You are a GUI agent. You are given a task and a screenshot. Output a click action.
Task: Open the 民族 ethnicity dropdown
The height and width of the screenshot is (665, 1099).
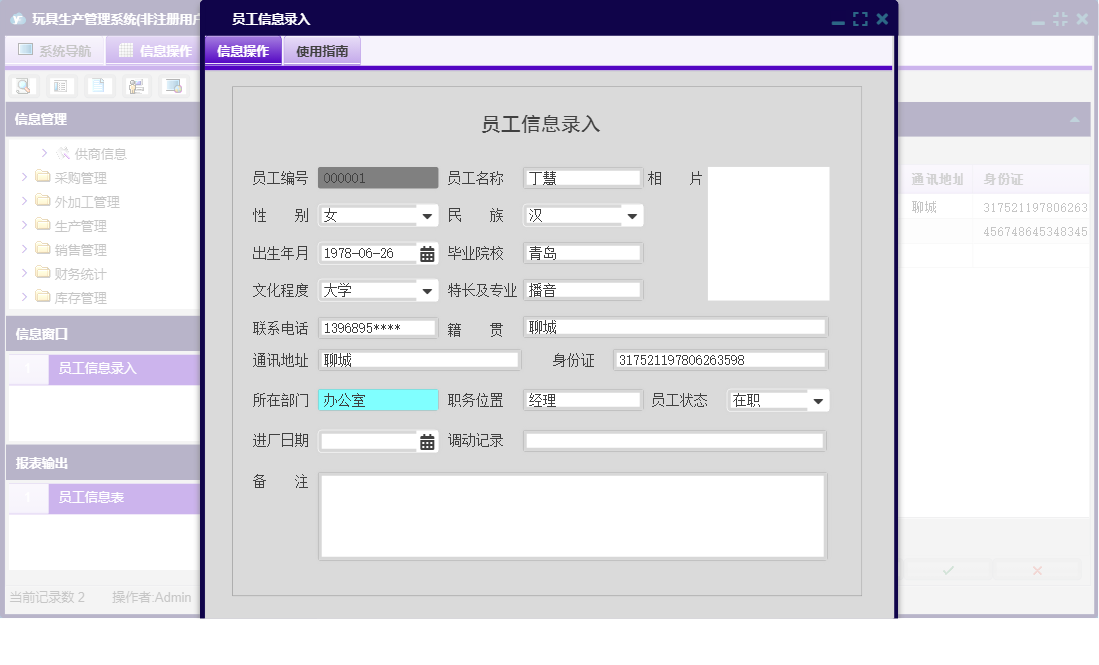631,215
